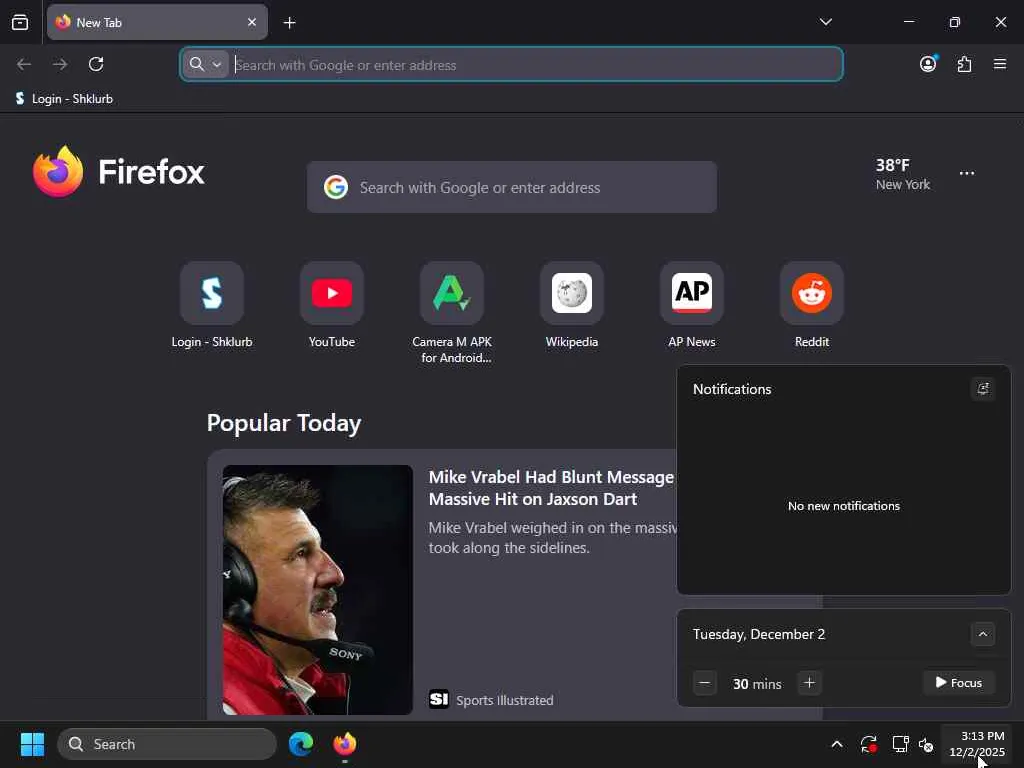Open the 38°F New York weather widget
This screenshot has width=1024, height=768.
click(x=903, y=174)
